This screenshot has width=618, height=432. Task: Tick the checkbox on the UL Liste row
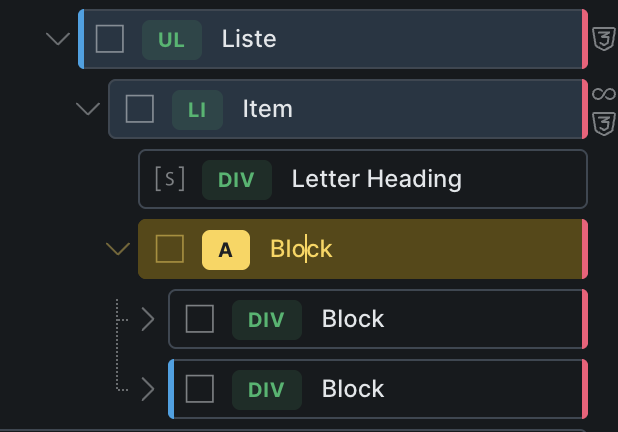(x=110, y=39)
